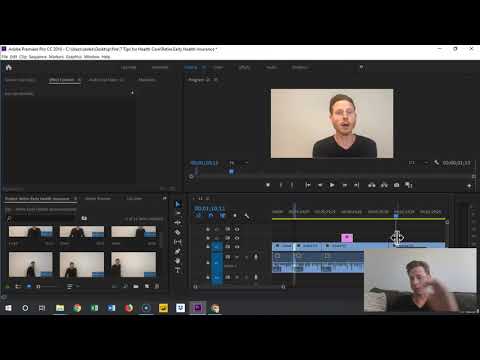Mute the bottom audio track
The width and height of the screenshot is (480, 360).
[x=237, y=277]
